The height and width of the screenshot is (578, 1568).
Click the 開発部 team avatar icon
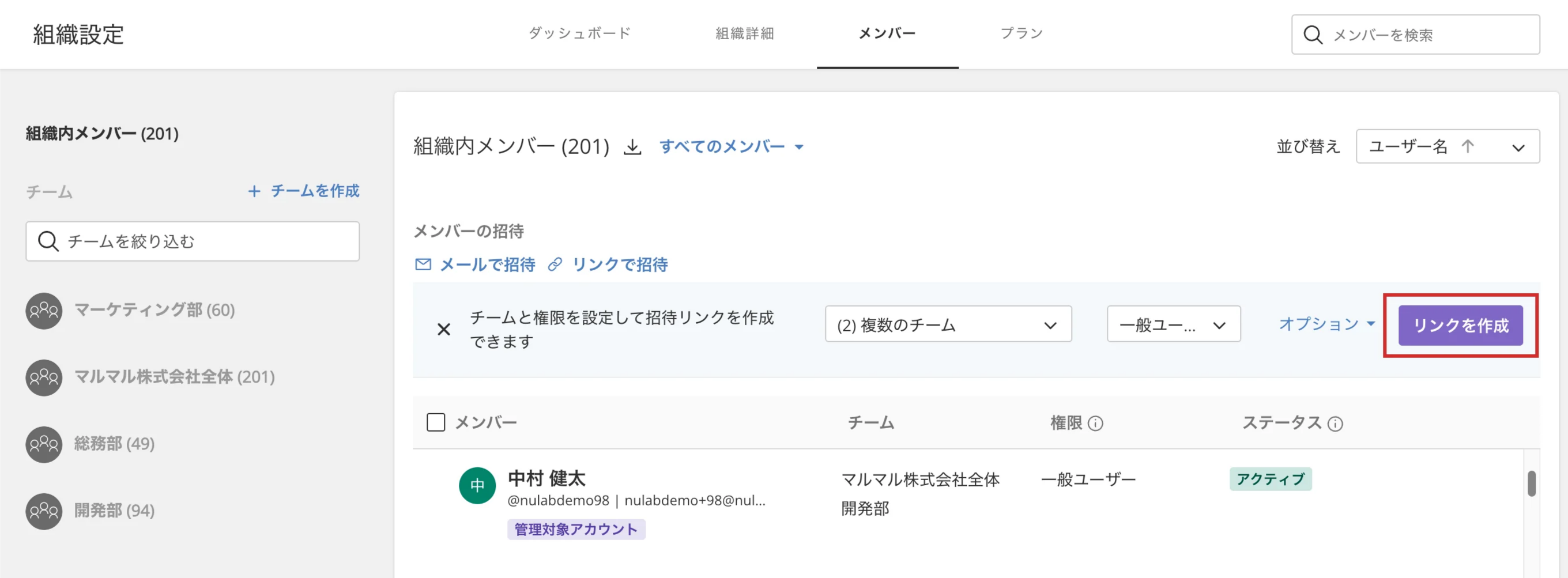(x=44, y=511)
